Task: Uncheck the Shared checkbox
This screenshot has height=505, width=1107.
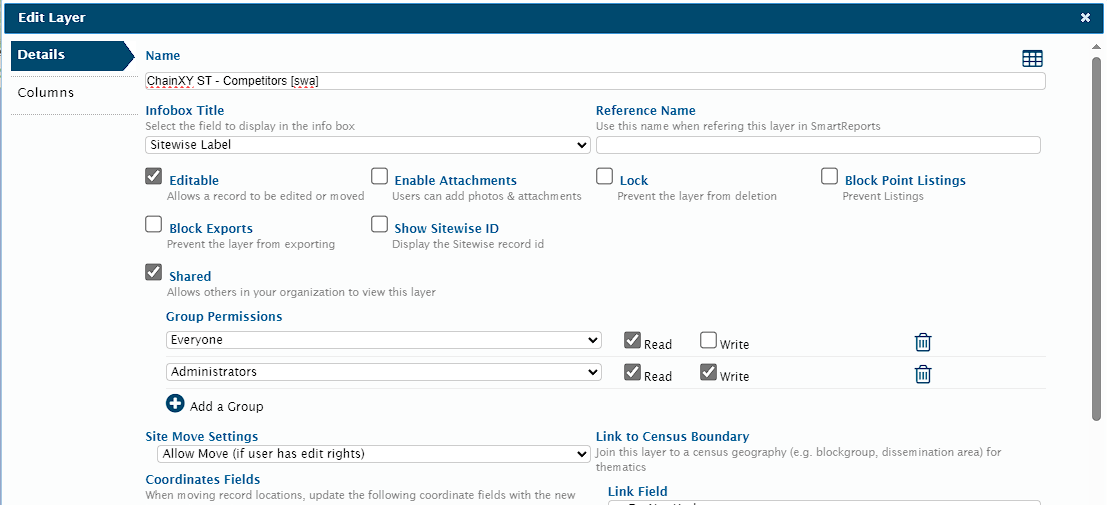Action: click(154, 272)
